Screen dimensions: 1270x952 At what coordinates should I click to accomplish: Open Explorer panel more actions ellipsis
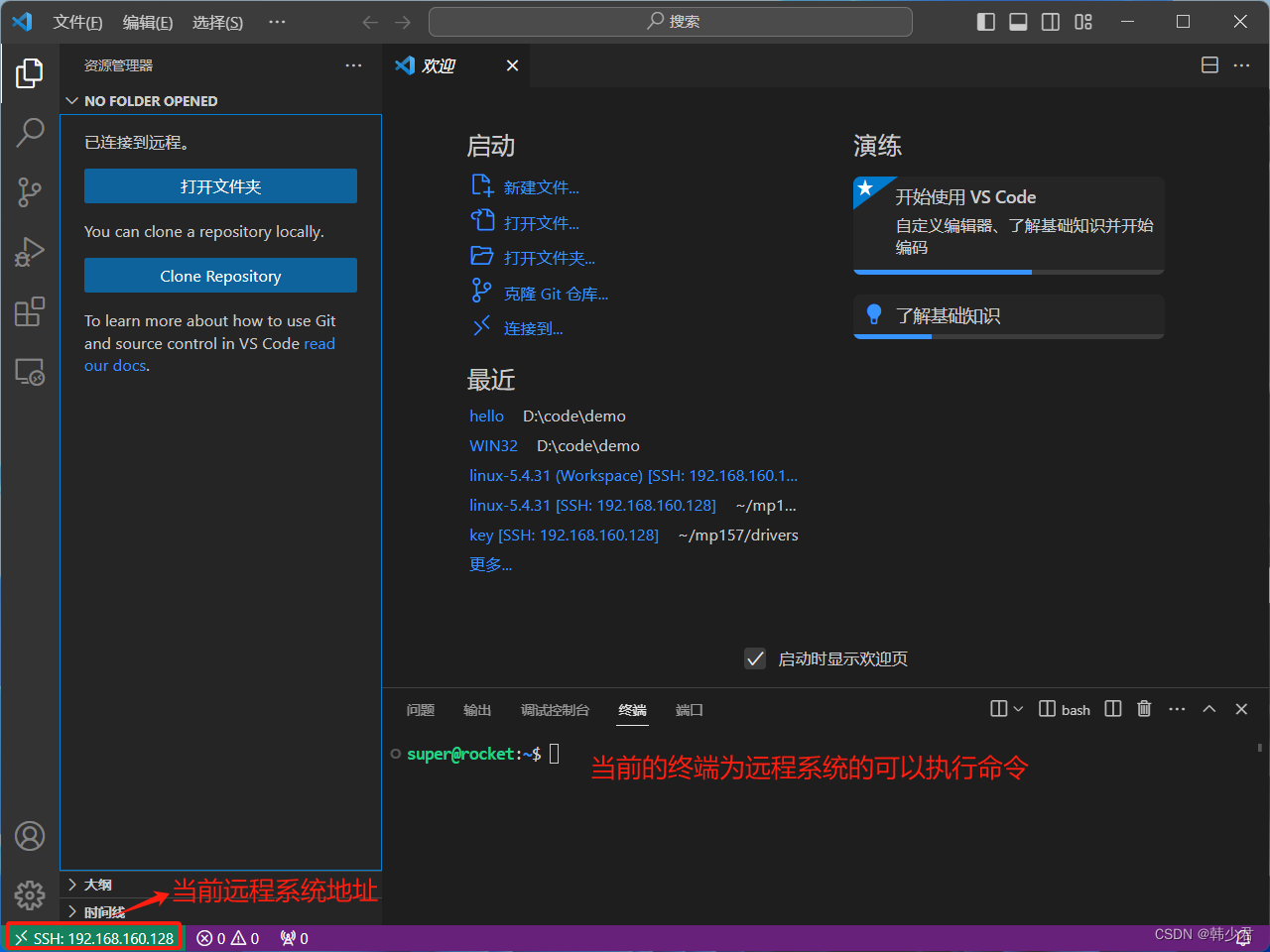tap(353, 65)
